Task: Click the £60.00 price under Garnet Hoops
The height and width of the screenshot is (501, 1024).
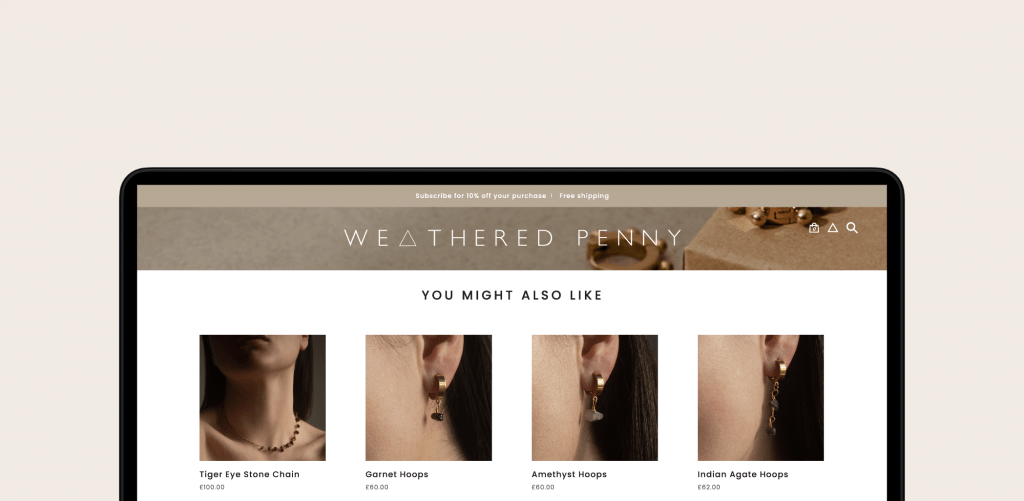Action: click(377, 487)
